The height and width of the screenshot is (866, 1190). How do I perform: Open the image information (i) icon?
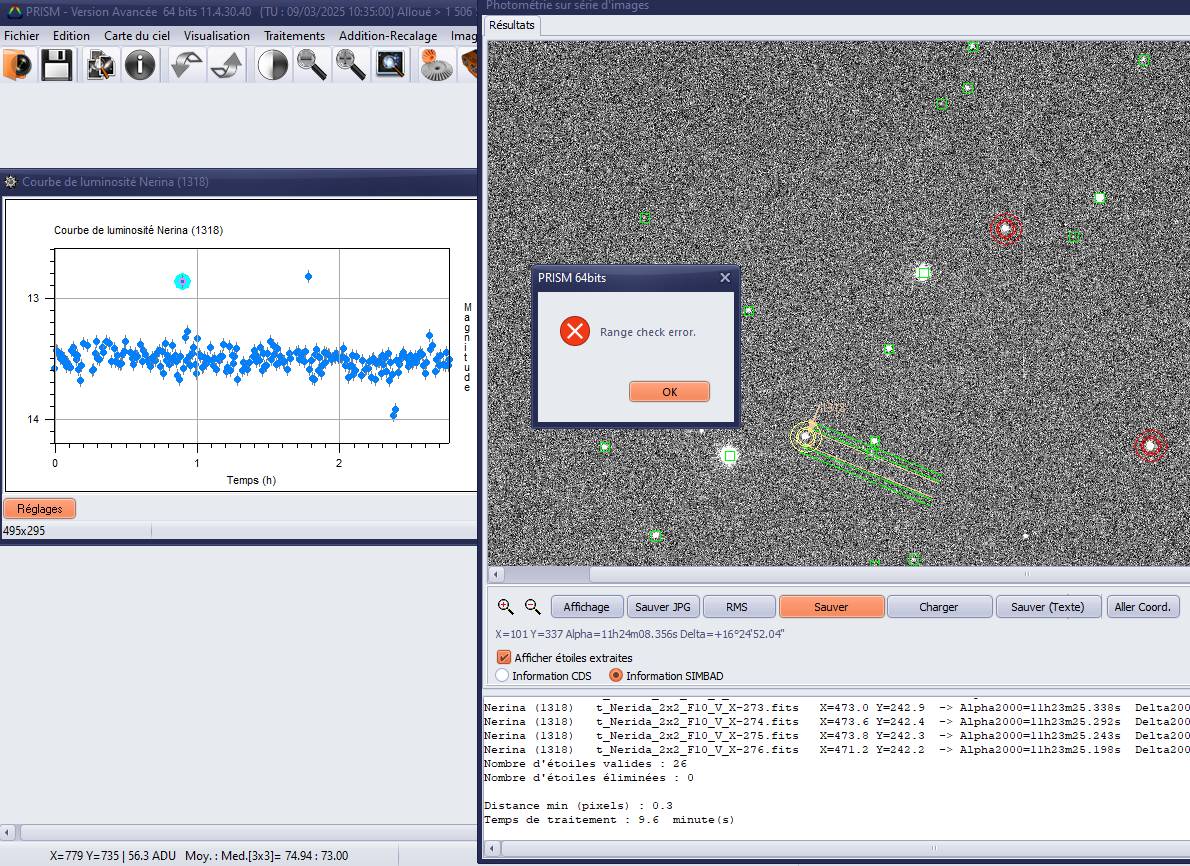[x=140, y=66]
